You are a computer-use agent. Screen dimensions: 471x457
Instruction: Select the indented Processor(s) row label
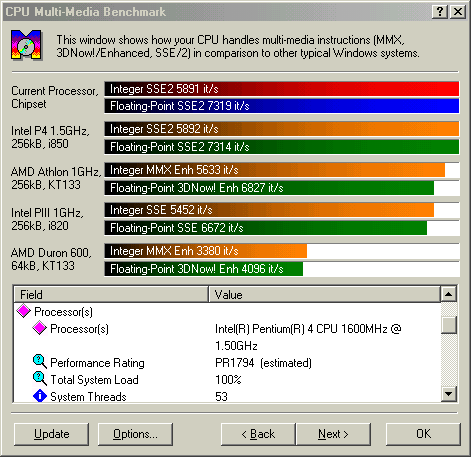(79, 329)
